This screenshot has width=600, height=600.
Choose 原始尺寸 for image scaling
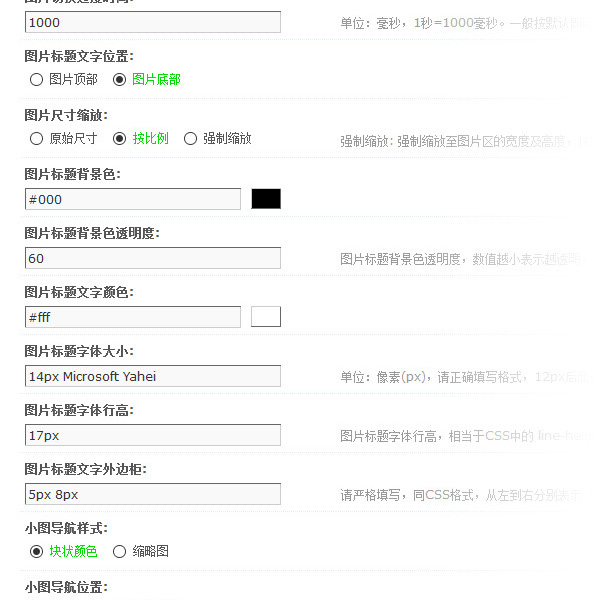tap(37, 139)
